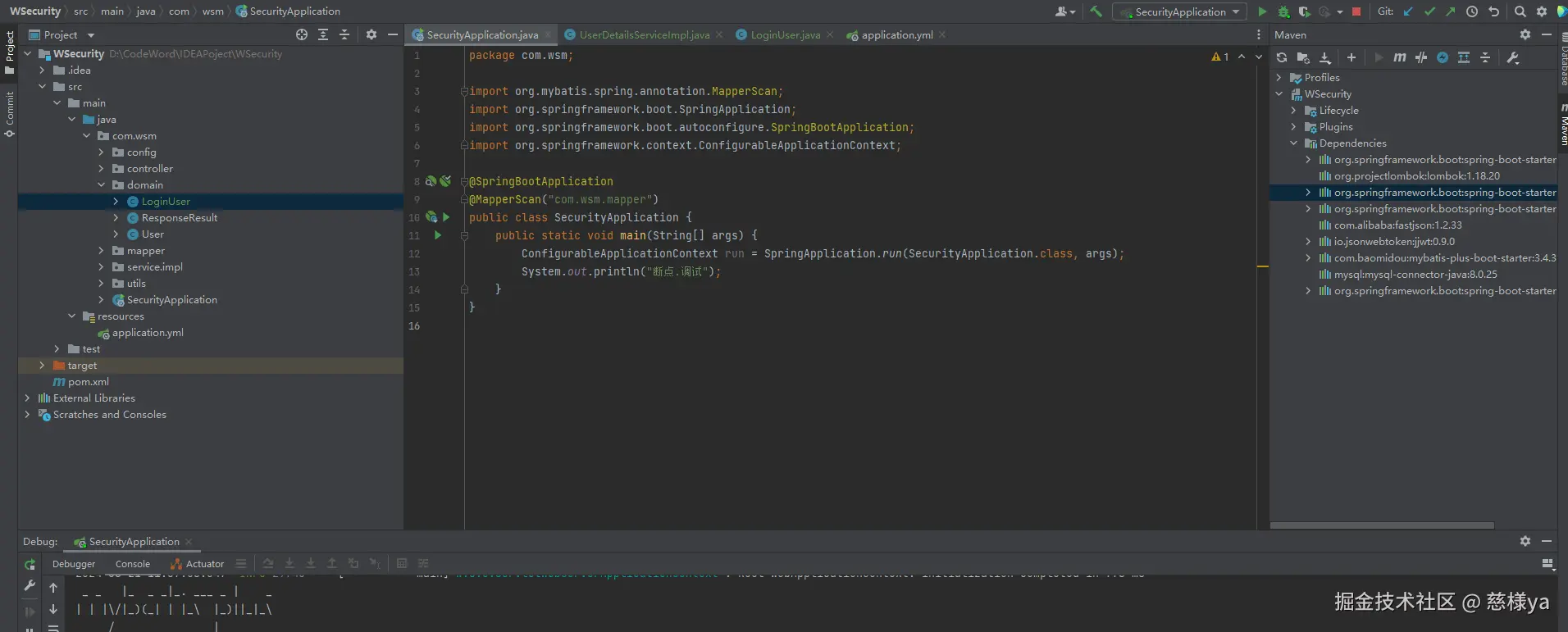Image resolution: width=1568 pixels, height=632 pixels.
Task: Click the warning indicator in the editor
Action: [1219, 57]
